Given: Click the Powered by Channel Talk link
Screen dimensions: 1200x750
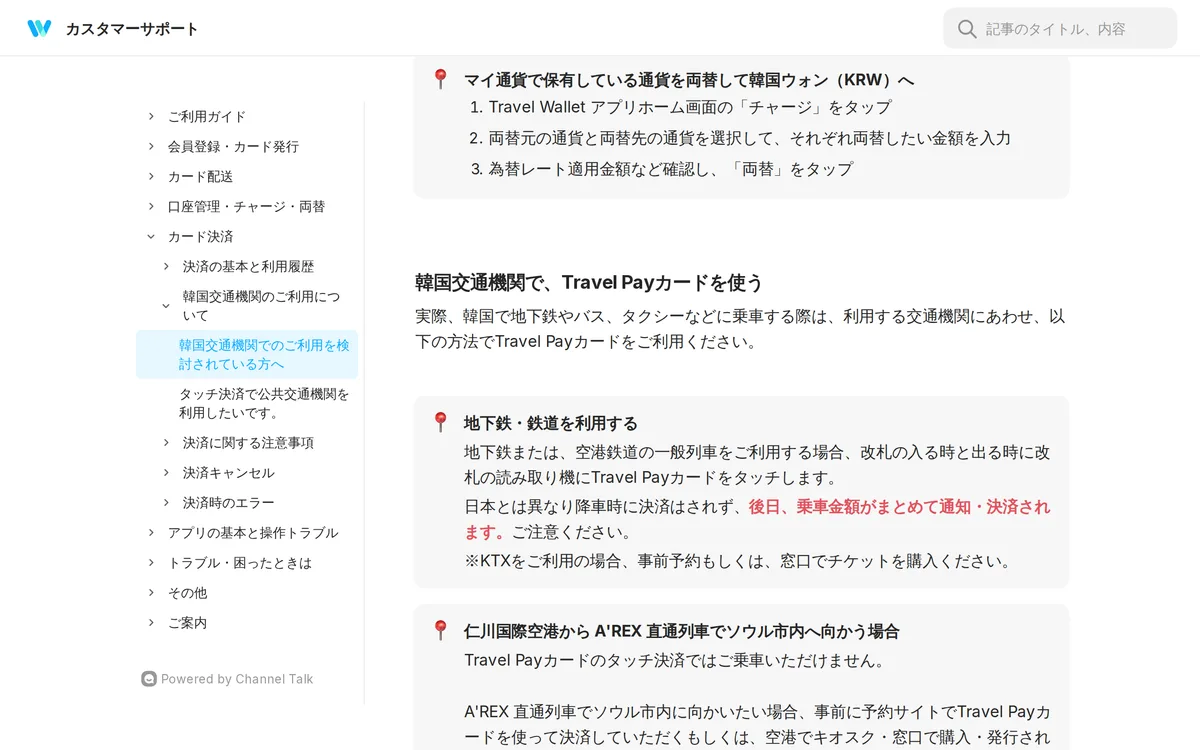Looking at the screenshot, I should [x=227, y=679].
